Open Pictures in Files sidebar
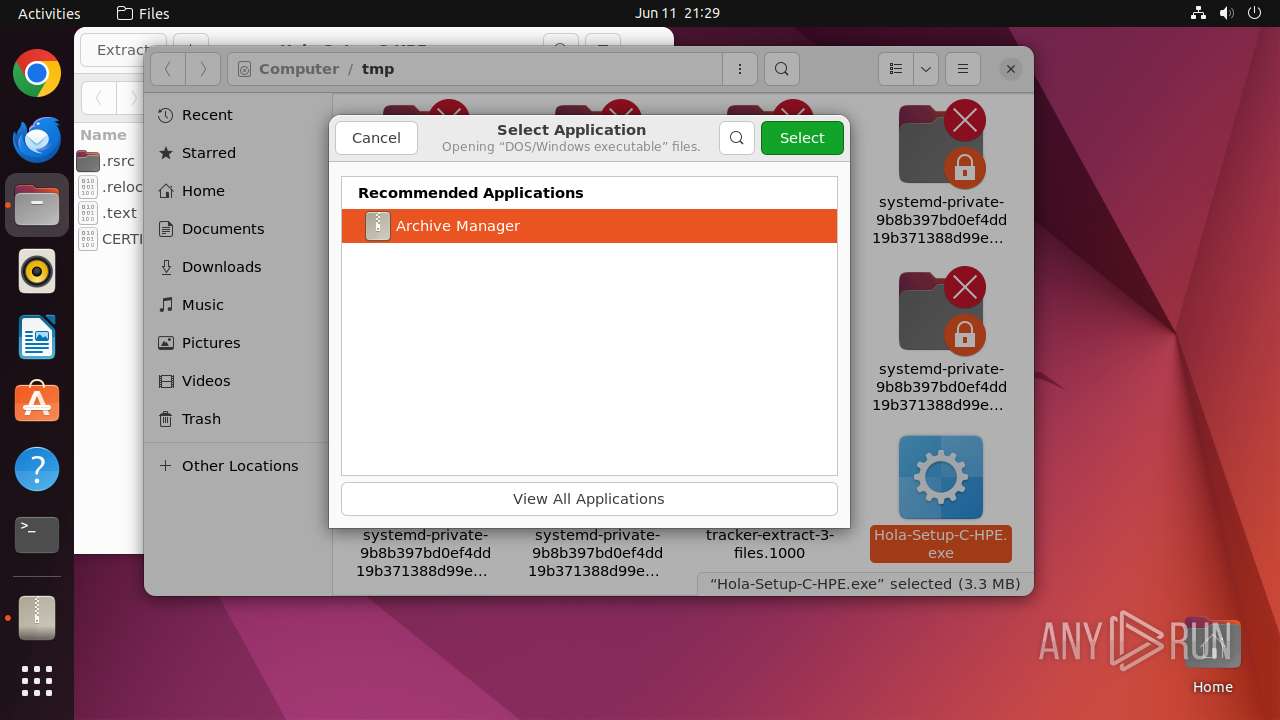The image size is (1280, 720). click(x=238, y=343)
